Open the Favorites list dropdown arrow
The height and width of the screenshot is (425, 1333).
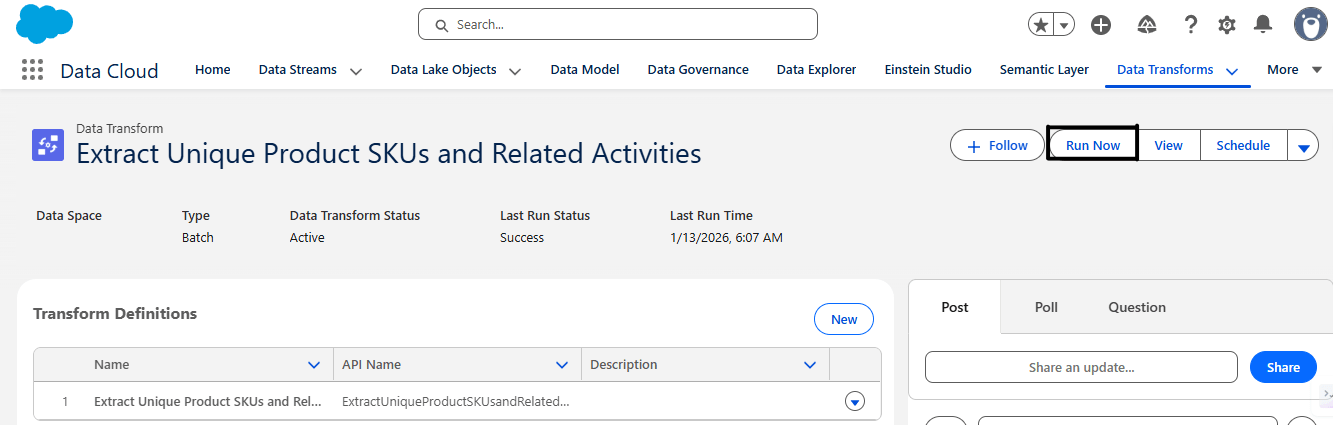tap(1064, 25)
